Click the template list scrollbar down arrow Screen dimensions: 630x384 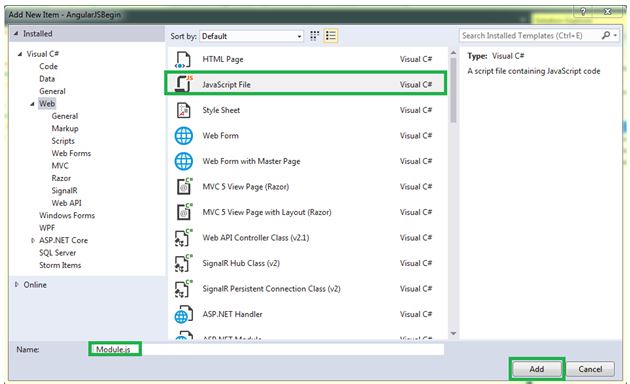tap(453, 333)
